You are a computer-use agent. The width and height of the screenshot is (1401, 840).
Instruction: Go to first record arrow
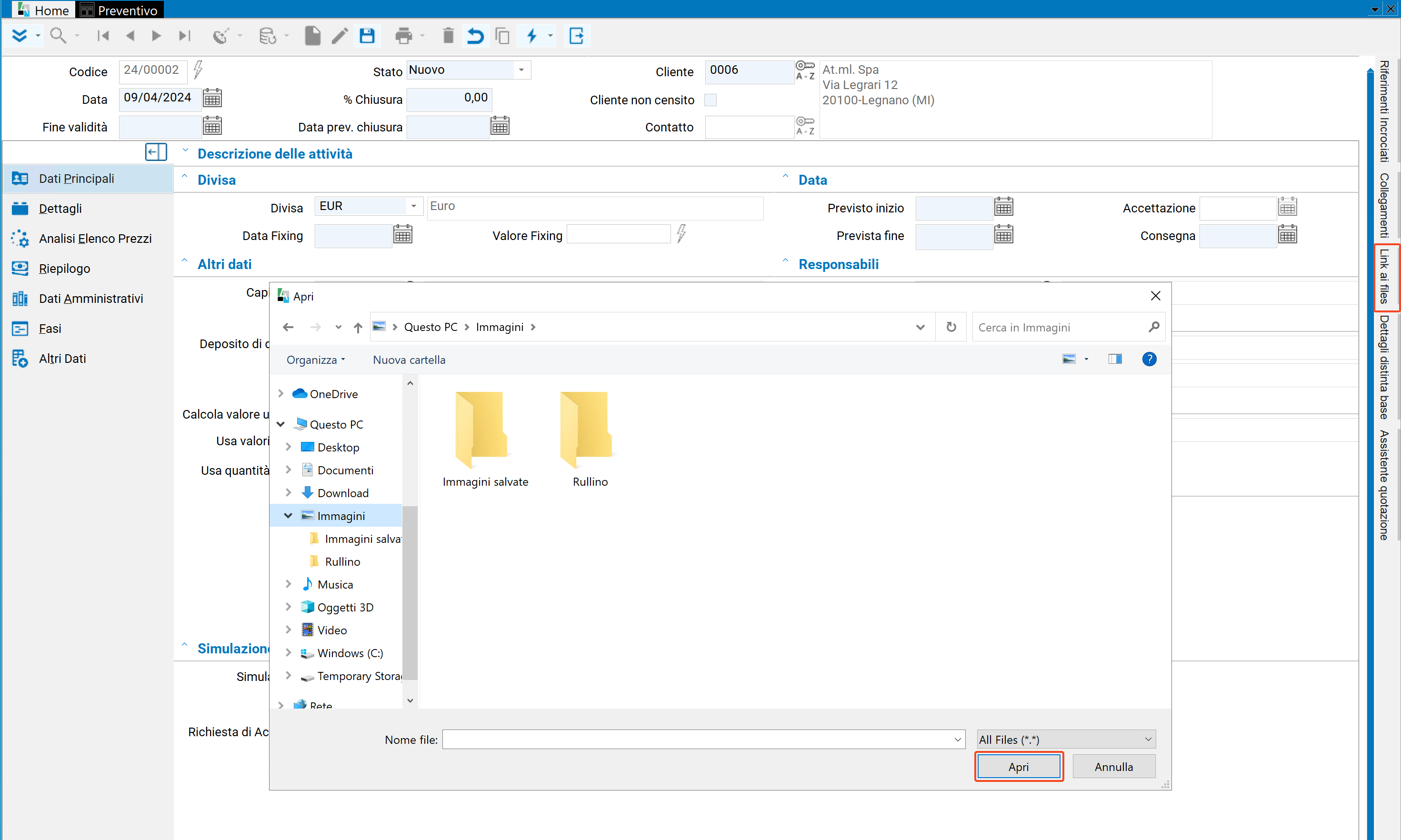click(x=103, y=36)
